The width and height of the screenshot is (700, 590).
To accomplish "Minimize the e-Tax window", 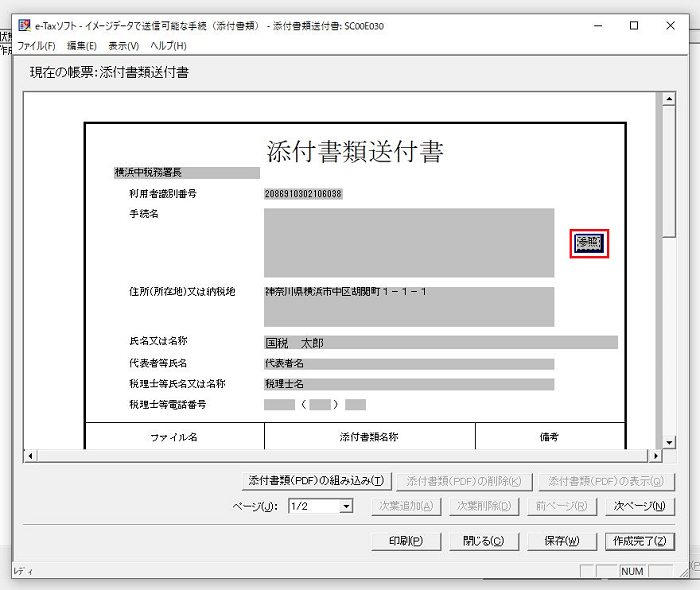I will [x=598, y=25].
